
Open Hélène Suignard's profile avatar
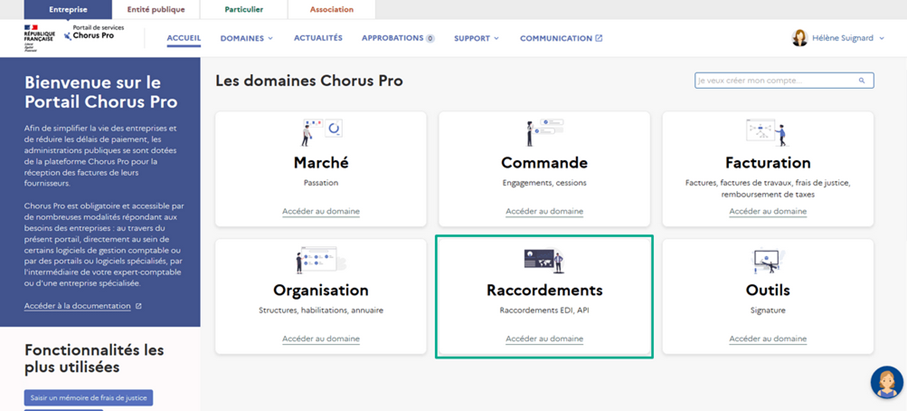(x=799, y=38)
